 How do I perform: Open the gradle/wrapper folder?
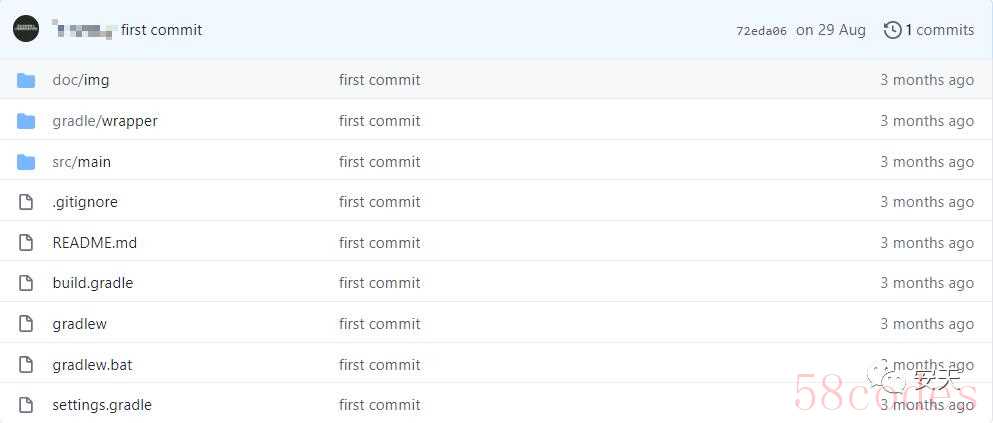105,121
